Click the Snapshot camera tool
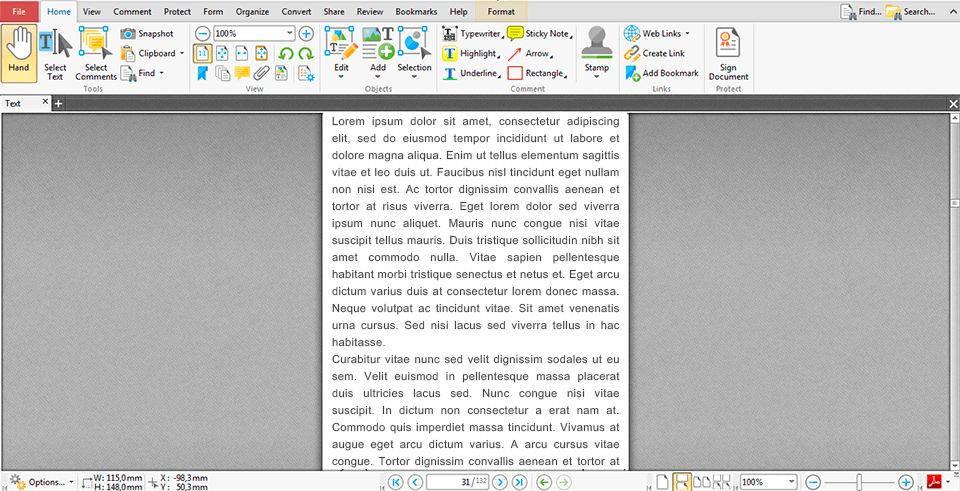Image resolution: width=960 pixels, height=491 pixels. click(147, 33)
